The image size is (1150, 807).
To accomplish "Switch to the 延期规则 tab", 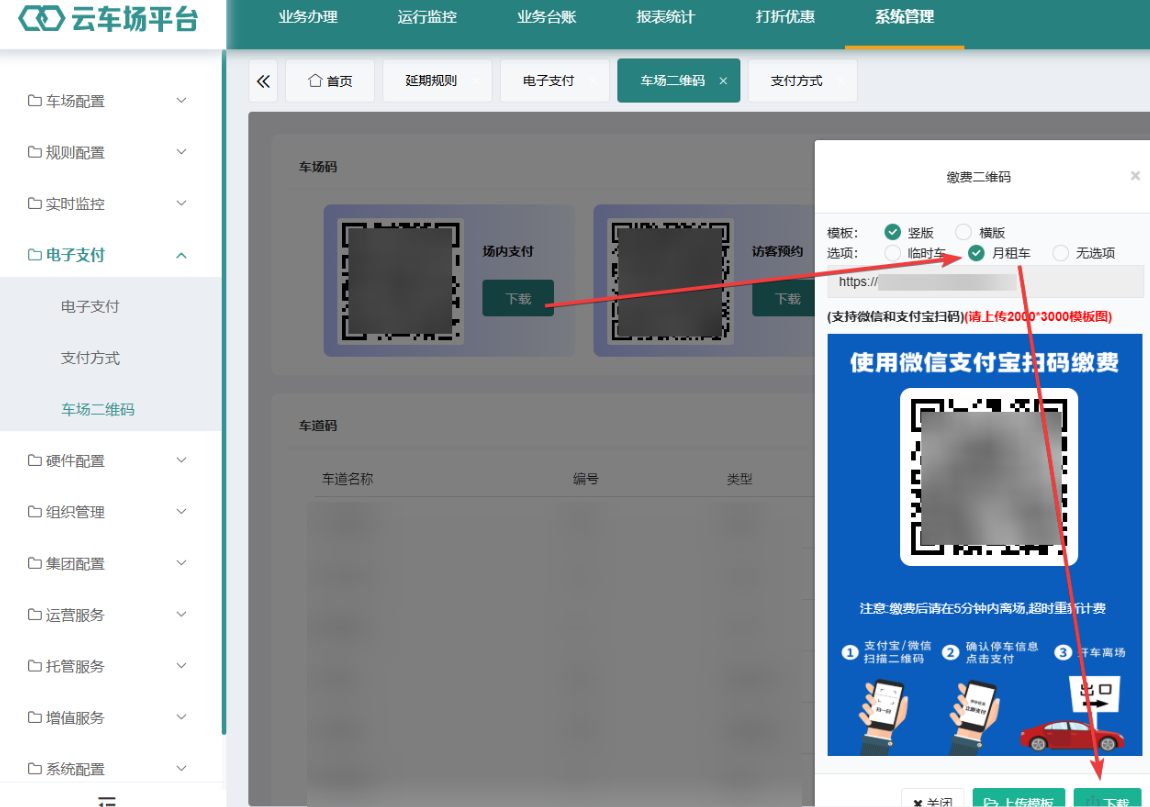I will pos(431,81).
